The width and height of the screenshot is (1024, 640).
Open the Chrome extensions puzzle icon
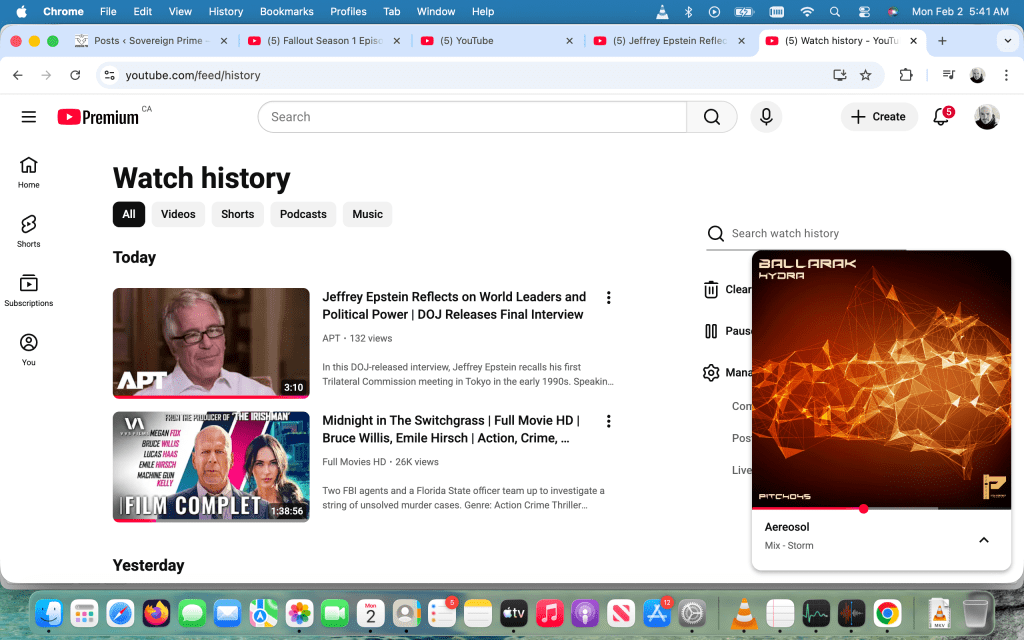pos(906,75)
